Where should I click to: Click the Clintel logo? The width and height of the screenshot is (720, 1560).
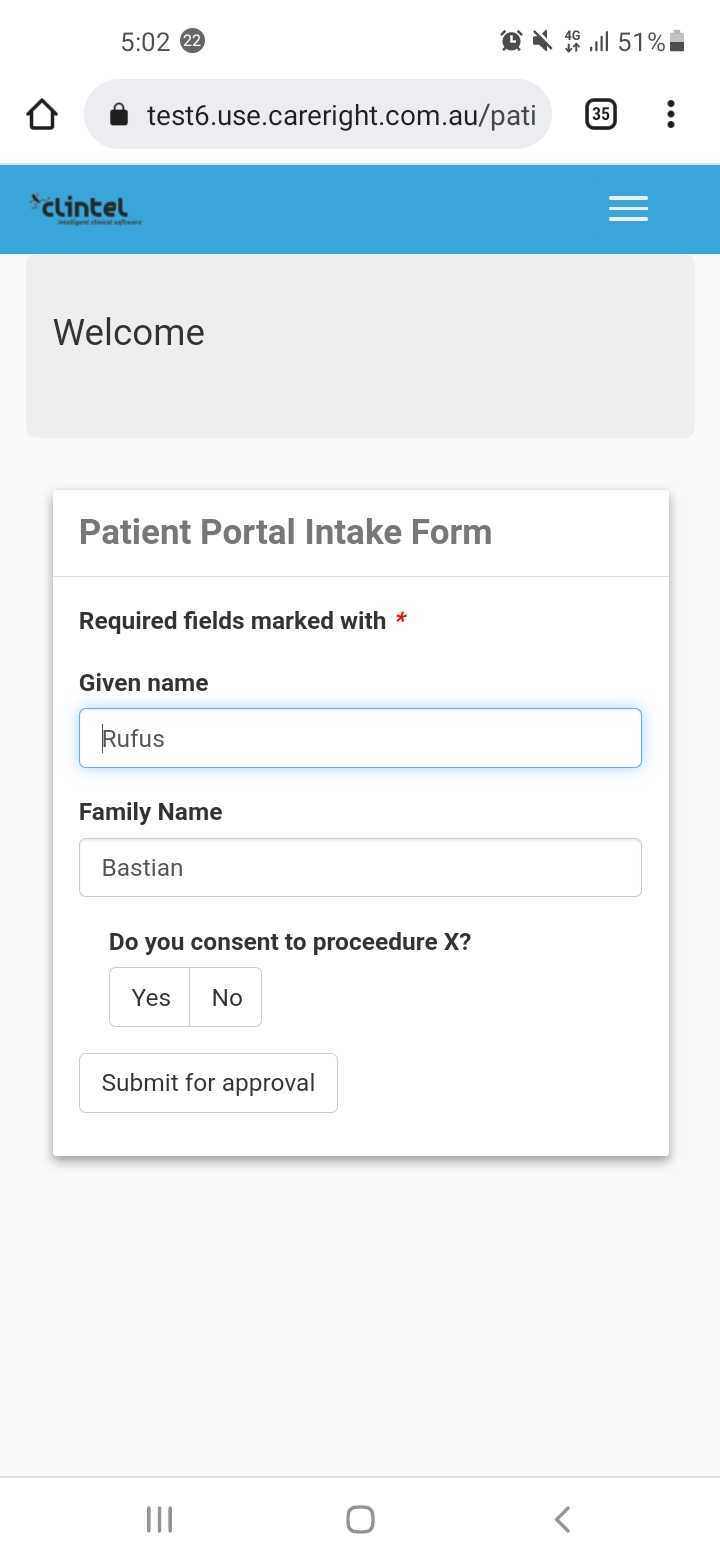[86, 208]
